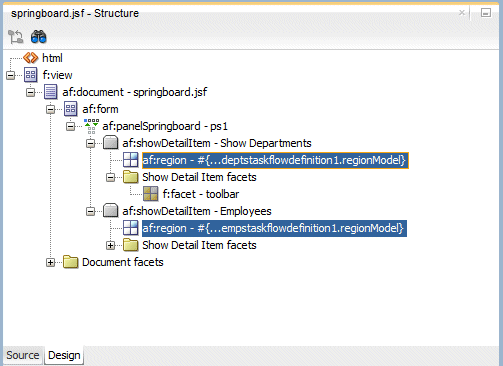This screenshot has width=503, height=366.
Task: Minimize the Structure panel
Action: [x=486, y=13]
